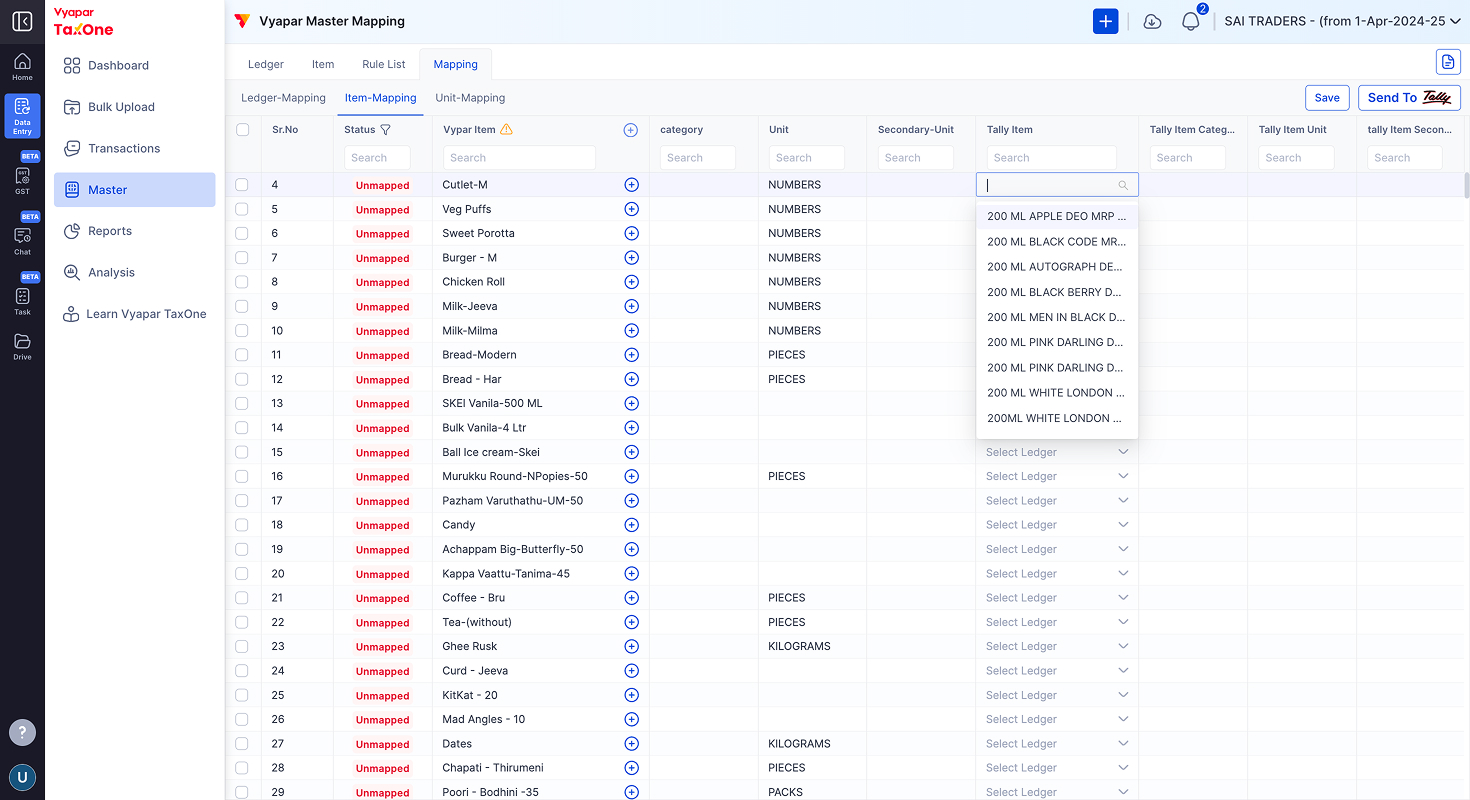
Task: Open the help question mark icon
Action: point(22,732)
